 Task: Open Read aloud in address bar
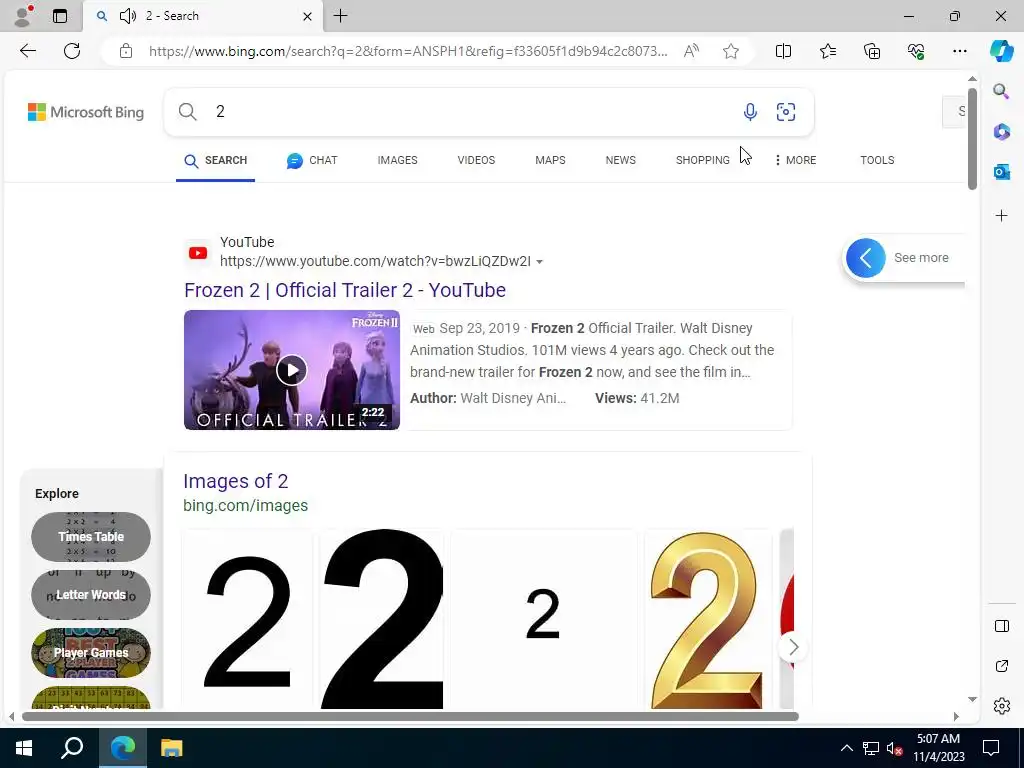[x=691, y=51]
